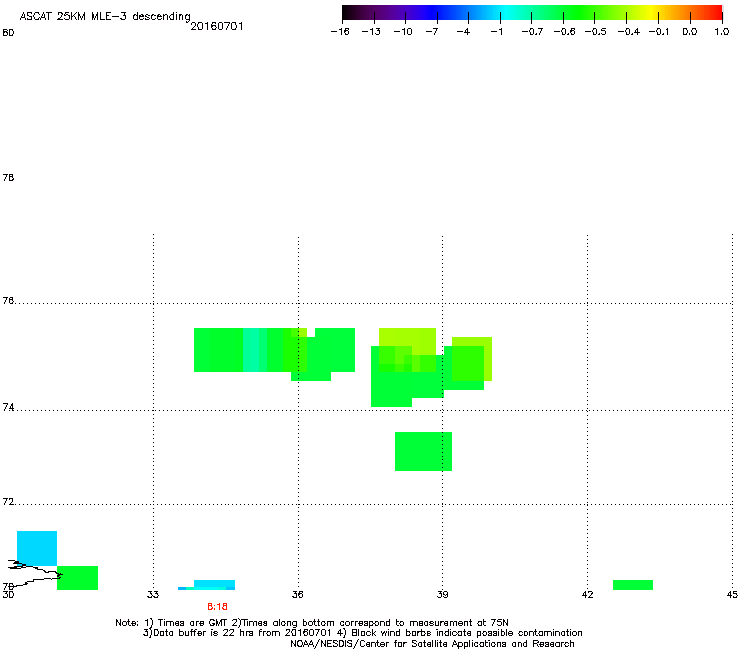Click the latitude axis label "74"
740x650 pixels.
(8, 407)
